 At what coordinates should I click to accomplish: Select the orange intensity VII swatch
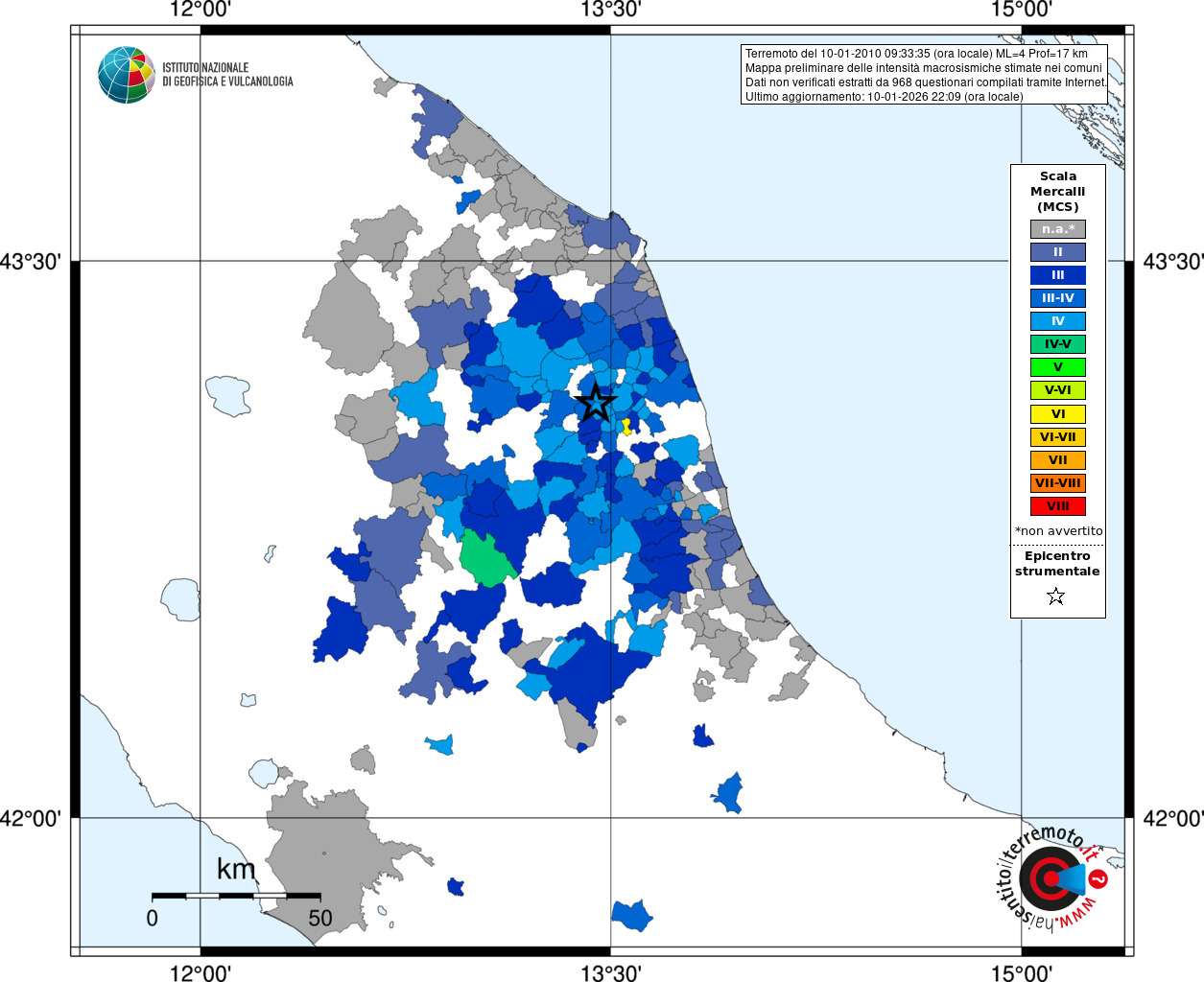click(x=1058, y=460)
